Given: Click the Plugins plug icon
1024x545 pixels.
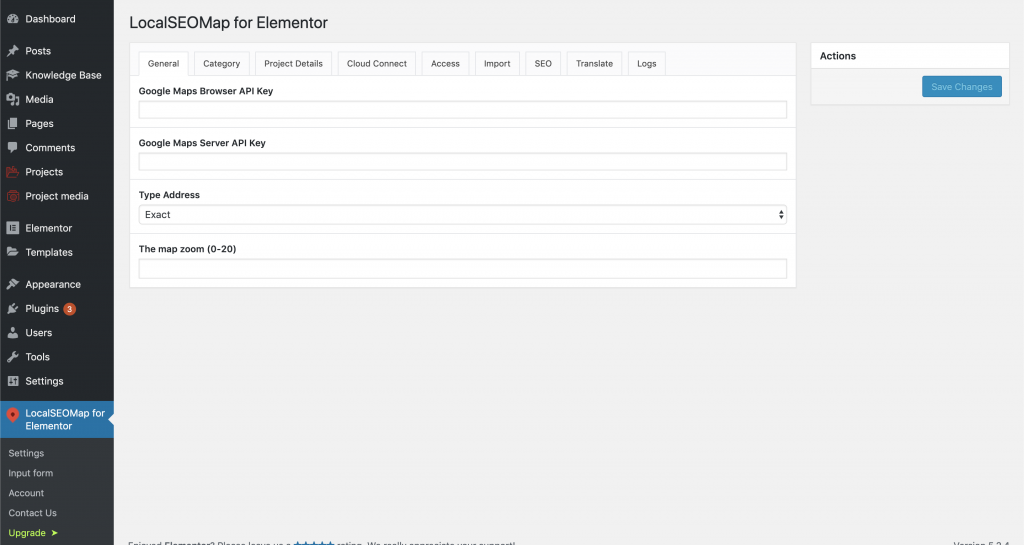Looking at the screenshot, I should pos(13,309).
